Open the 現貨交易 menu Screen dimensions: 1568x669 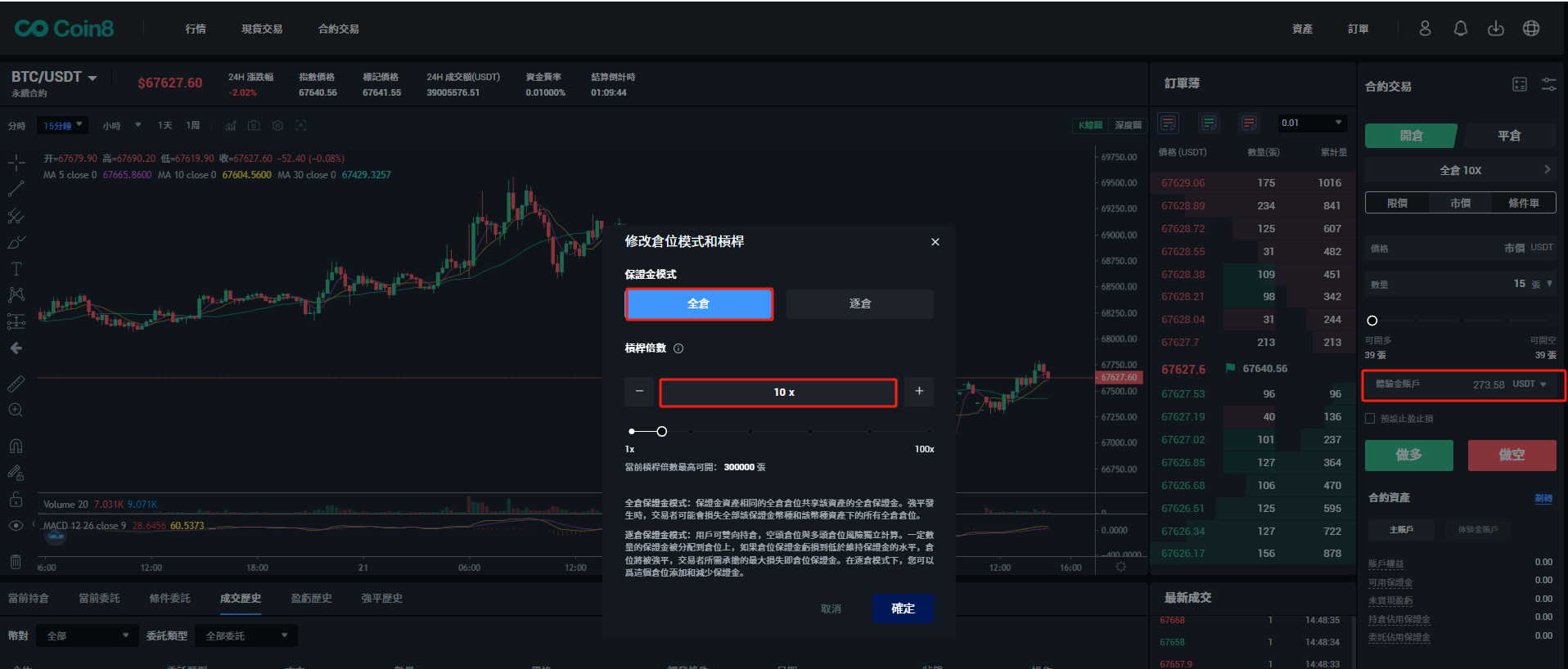point(262,29)
